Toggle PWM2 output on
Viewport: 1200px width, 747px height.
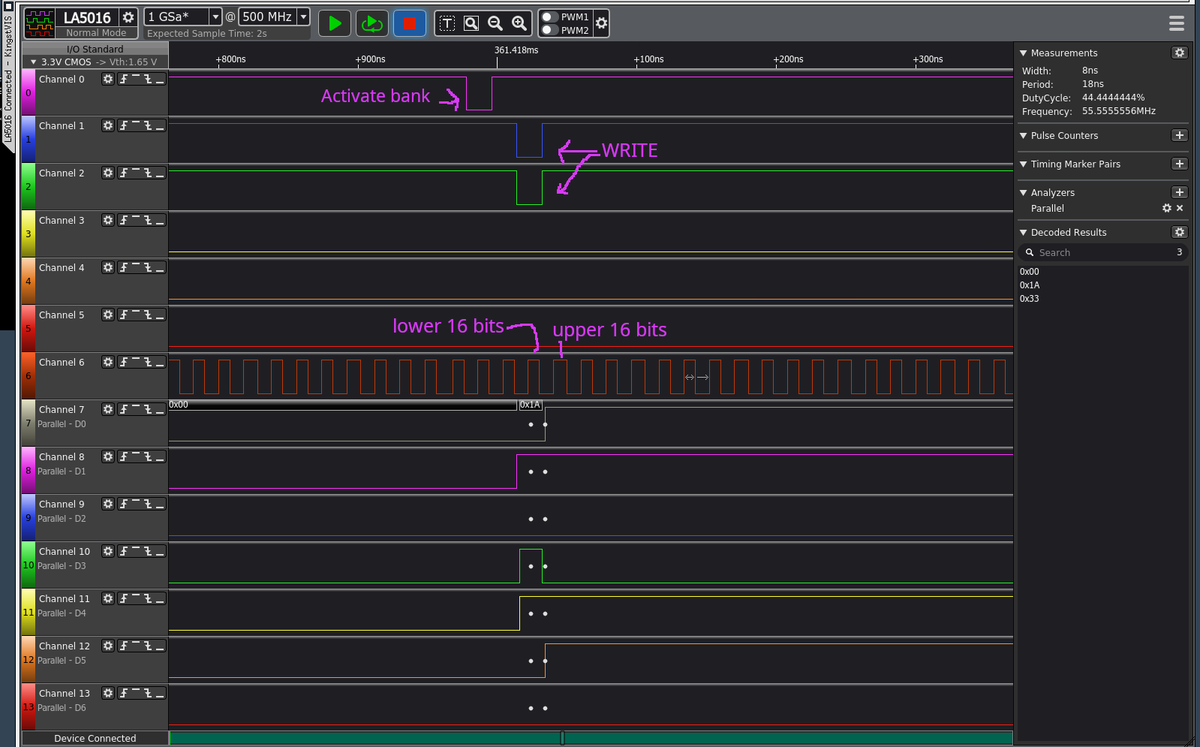coord(548,29)
